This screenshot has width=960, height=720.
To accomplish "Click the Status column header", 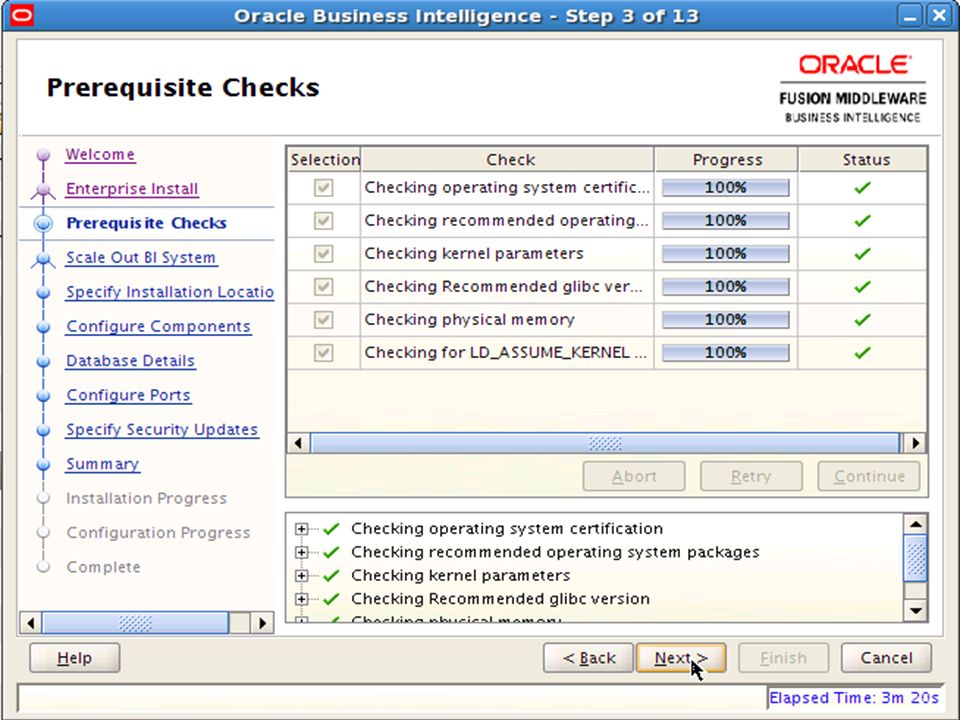I will click(863, 160).
